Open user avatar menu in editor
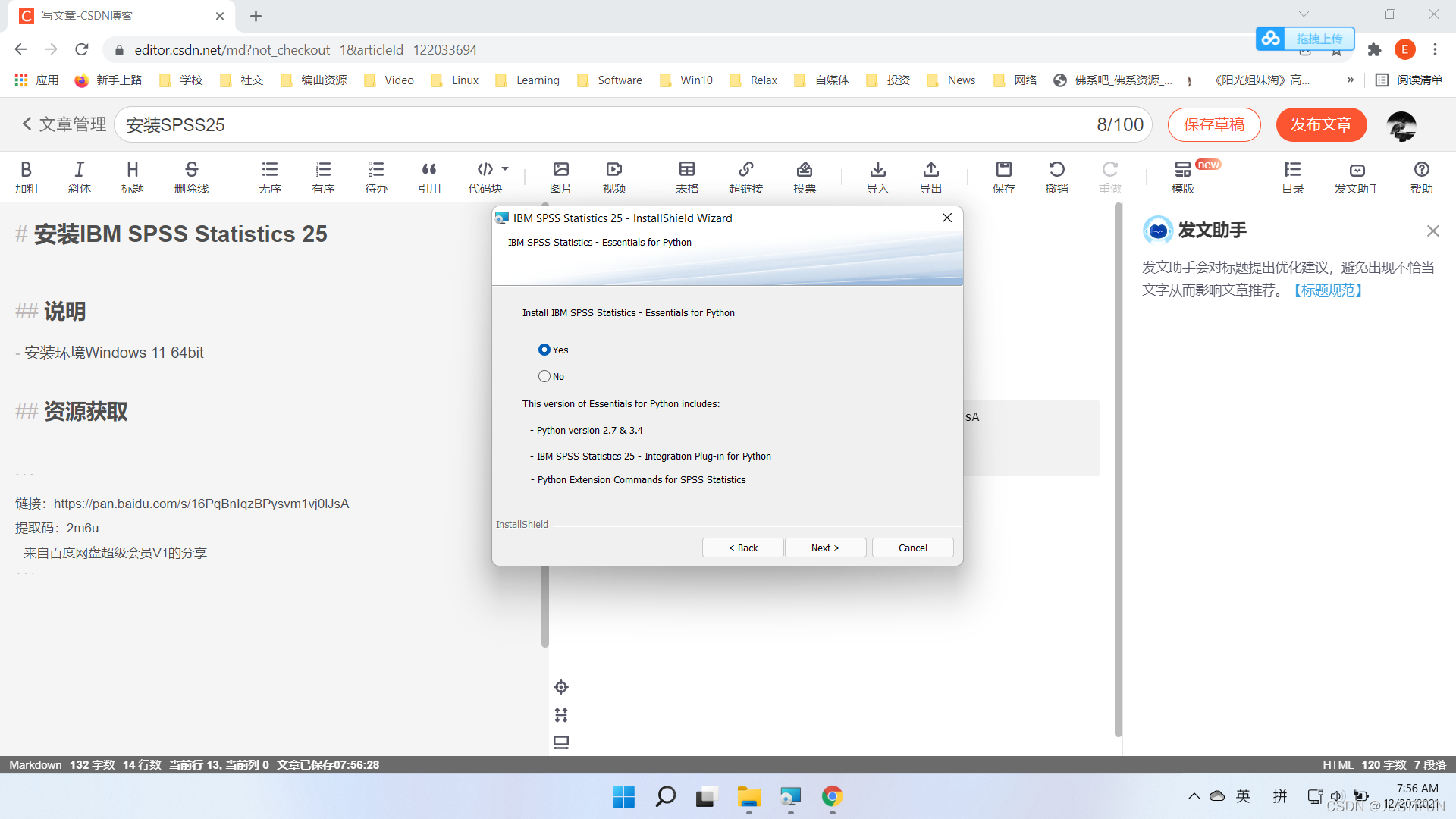Viewport: 1456px width, 819px height. pos(1401,125)
